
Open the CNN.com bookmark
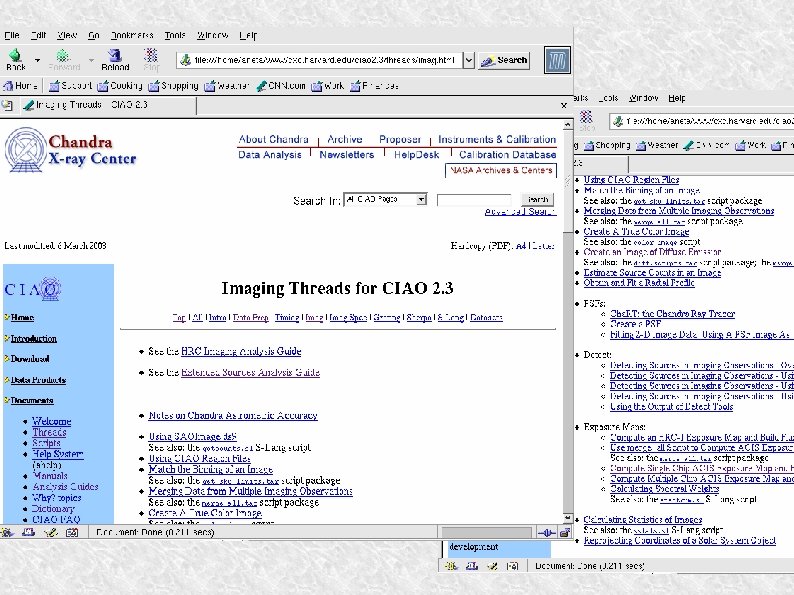click(x=281, y=86)
